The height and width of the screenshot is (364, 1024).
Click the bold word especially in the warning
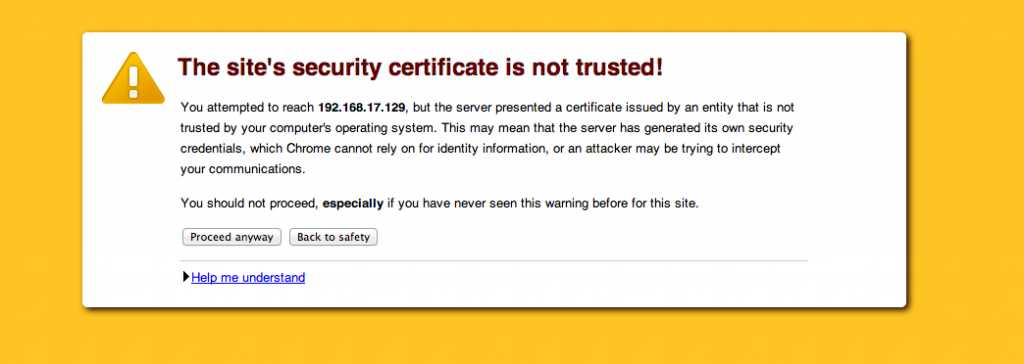point(353,203)
